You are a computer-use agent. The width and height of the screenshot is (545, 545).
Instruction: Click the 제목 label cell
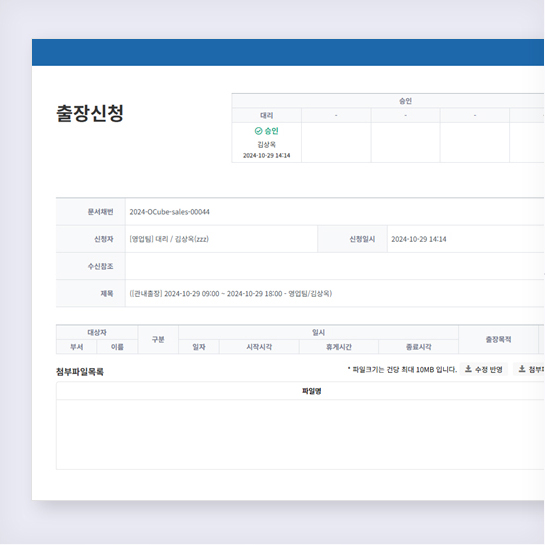click(x=91, y=294)
